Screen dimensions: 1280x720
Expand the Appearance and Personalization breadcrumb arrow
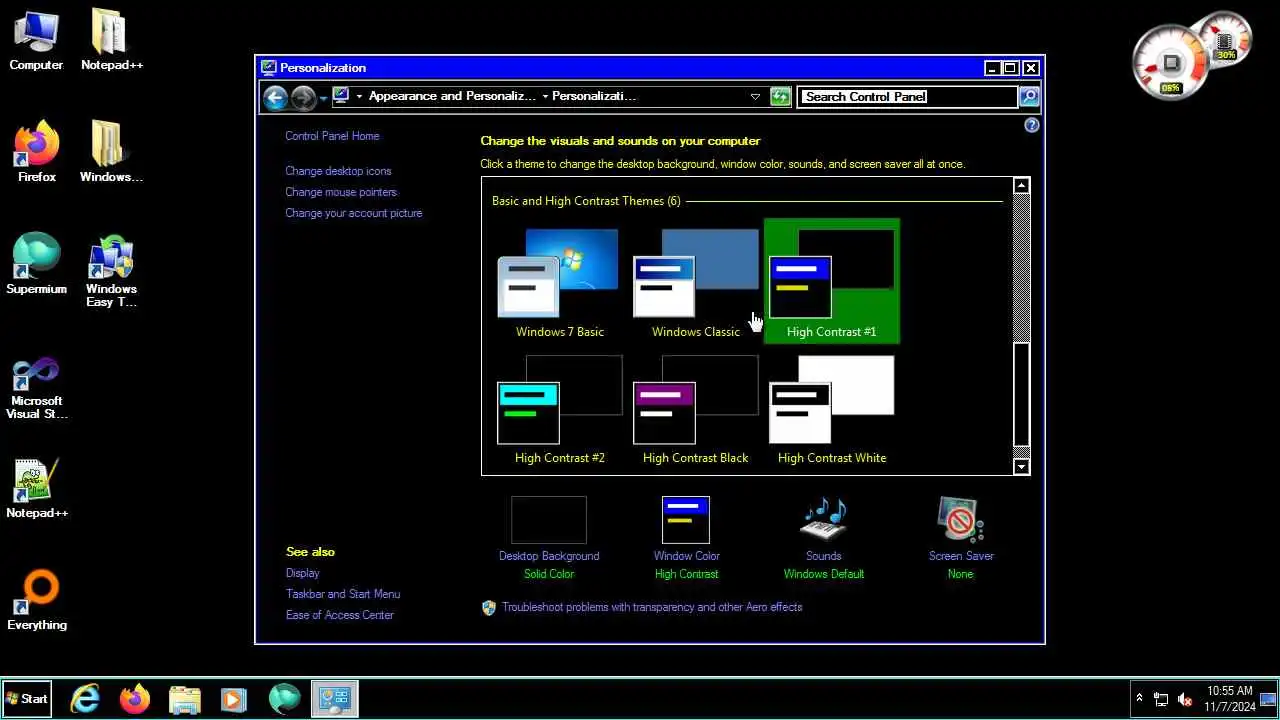pos(545,96)
